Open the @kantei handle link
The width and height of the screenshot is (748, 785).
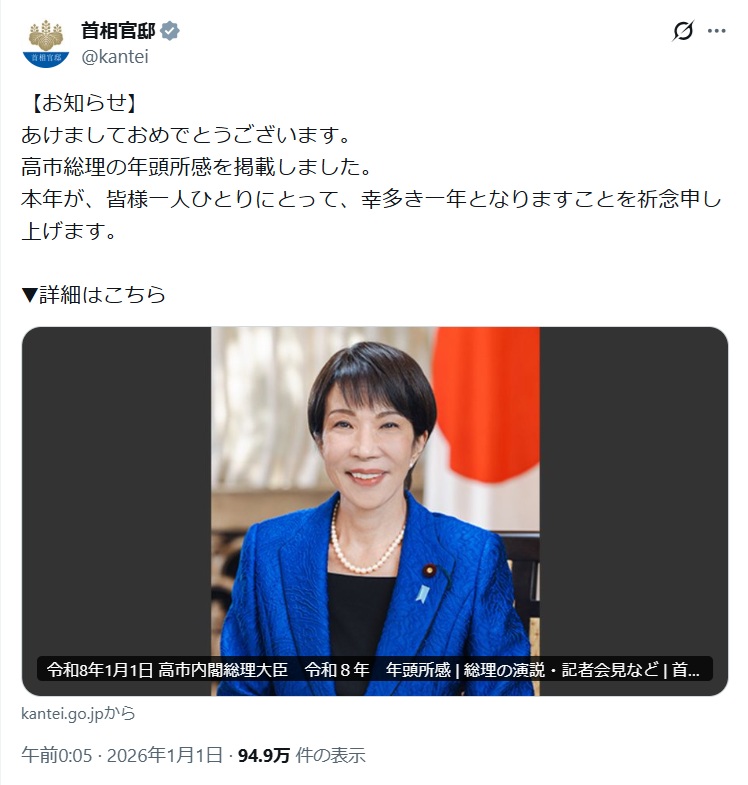115,57
